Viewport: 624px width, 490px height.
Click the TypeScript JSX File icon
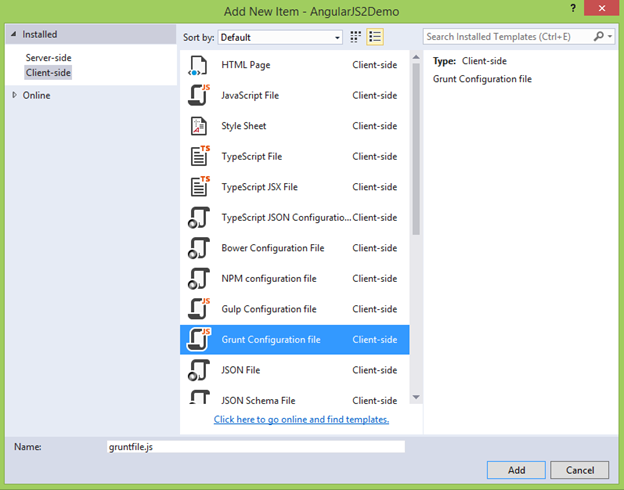[199, 187]
